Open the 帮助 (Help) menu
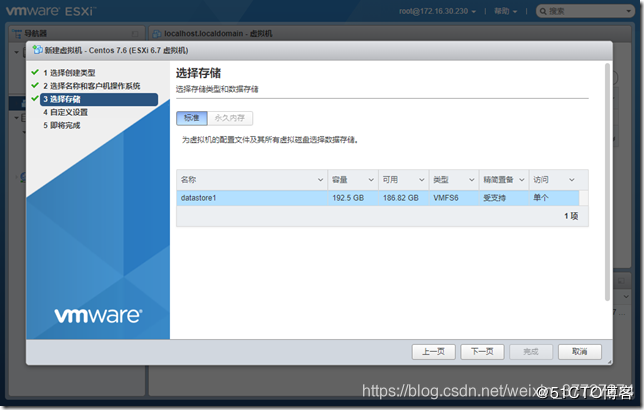The height and width of the screenshot is (410, 644). (505, 11)
